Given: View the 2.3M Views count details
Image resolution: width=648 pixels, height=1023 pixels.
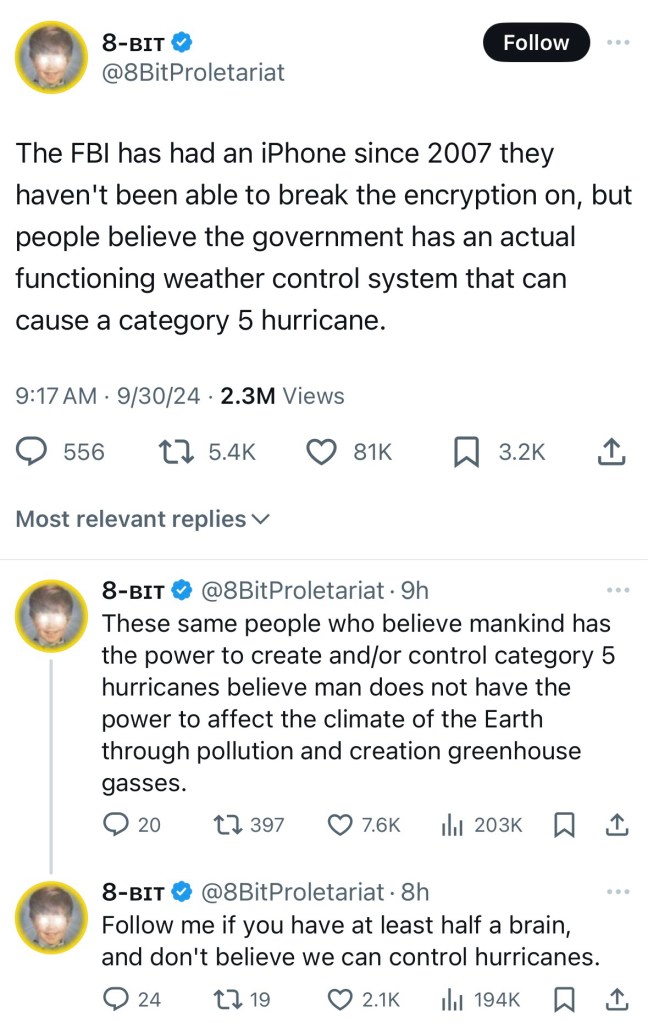Looking at the screenshot, I should click(281, 396).
